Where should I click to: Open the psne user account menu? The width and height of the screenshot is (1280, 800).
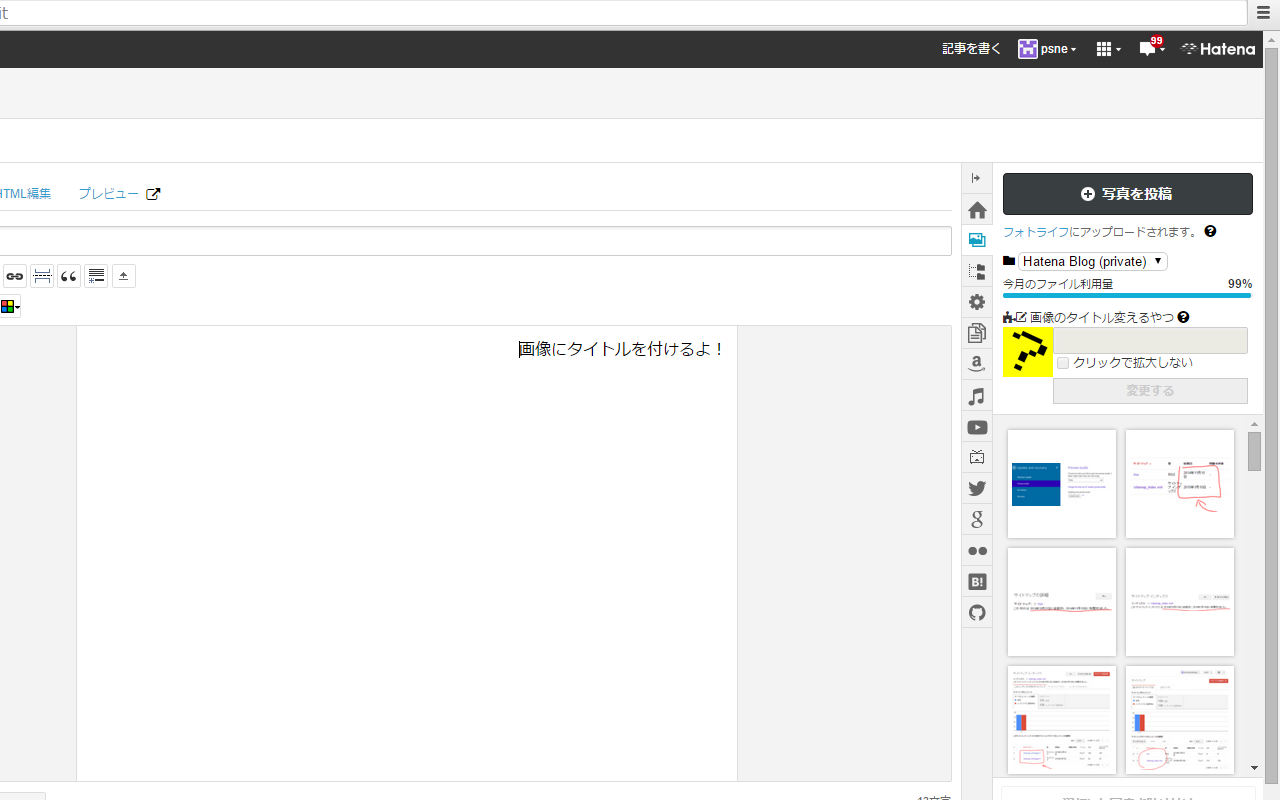(1047, 49)
